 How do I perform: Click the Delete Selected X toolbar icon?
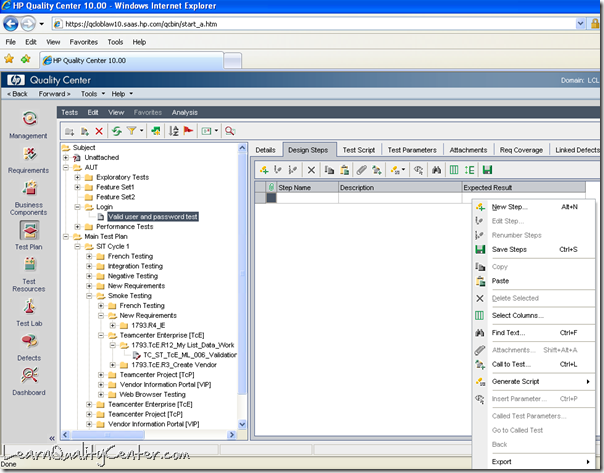pos(311,170)
